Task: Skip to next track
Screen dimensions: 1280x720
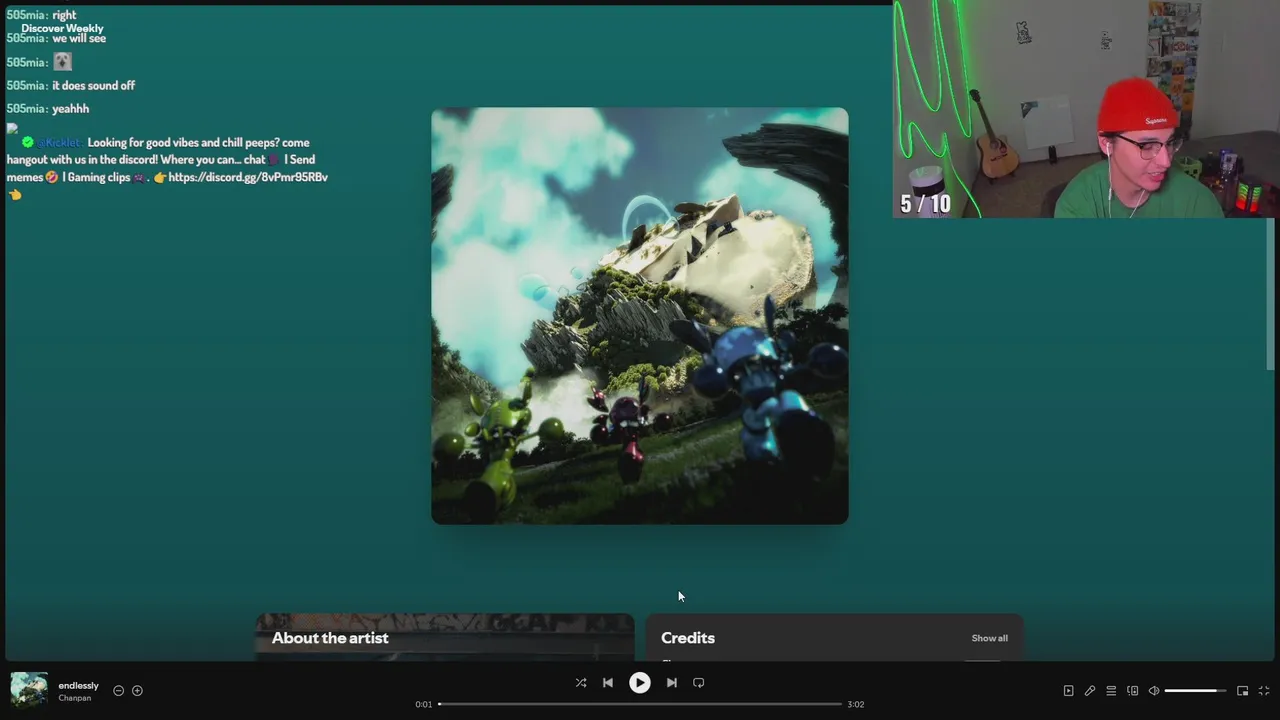Action: (x=672, y=683)
